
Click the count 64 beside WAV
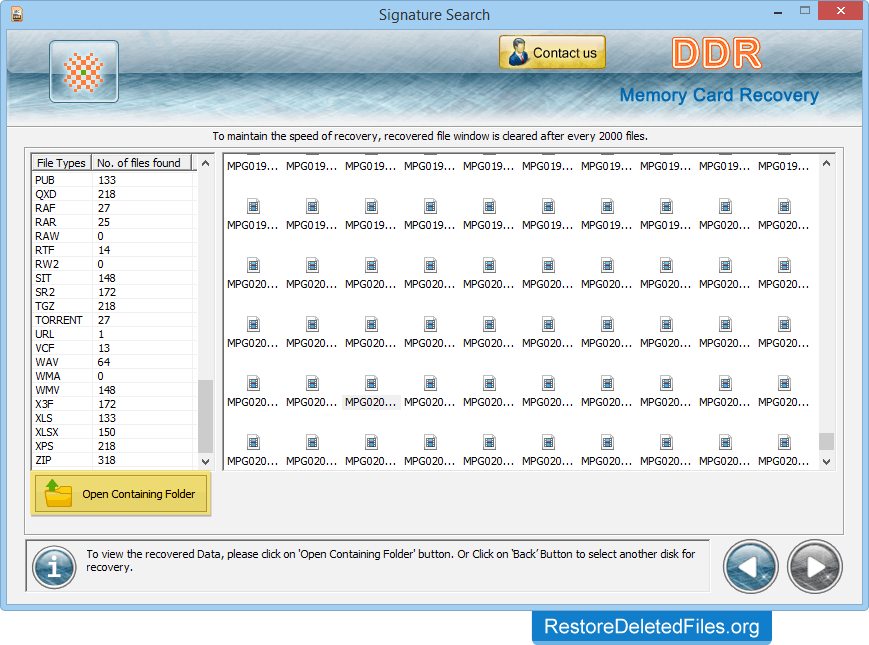(104, 362)
